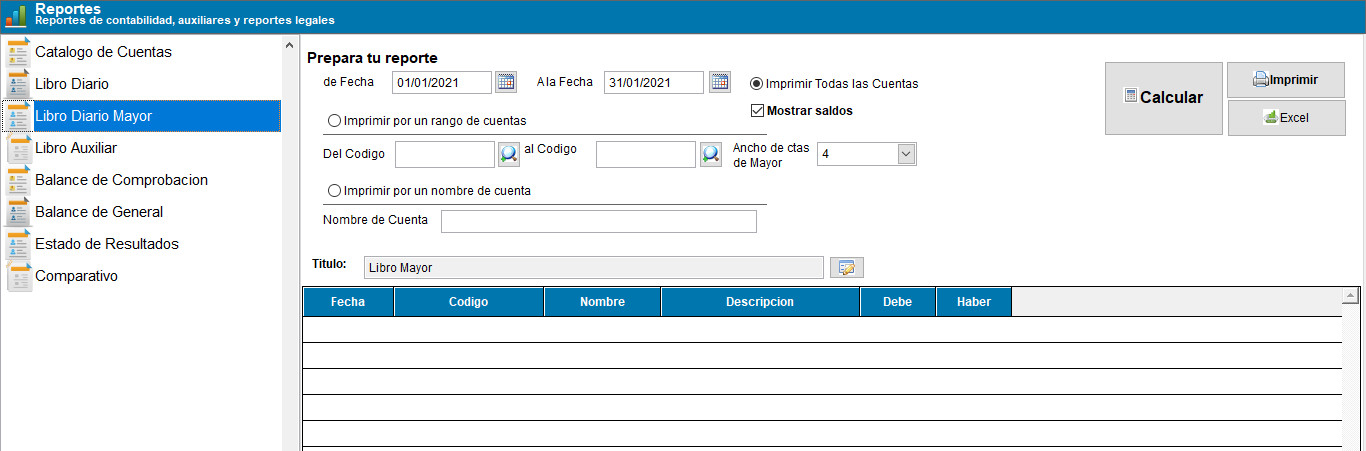Export the report with the Excel button
The image size is (1366, 451).
[x=1286, y=118]
